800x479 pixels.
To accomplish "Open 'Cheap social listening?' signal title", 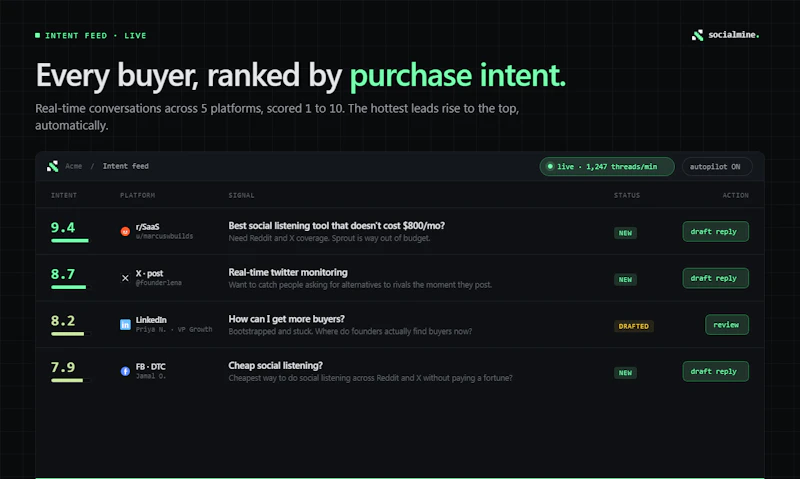I will click(x=276, y=365).
